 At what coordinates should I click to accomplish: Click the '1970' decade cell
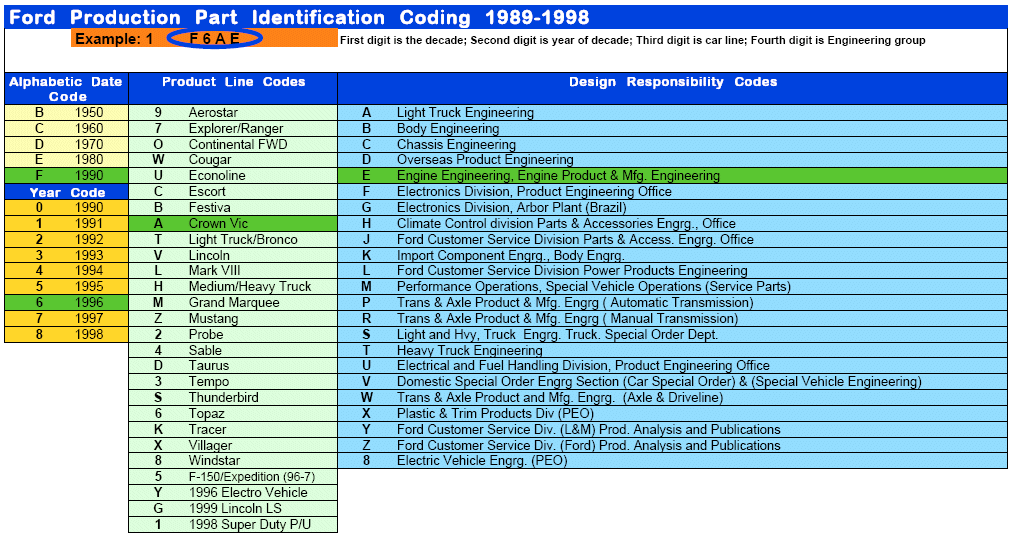point(89,144)
